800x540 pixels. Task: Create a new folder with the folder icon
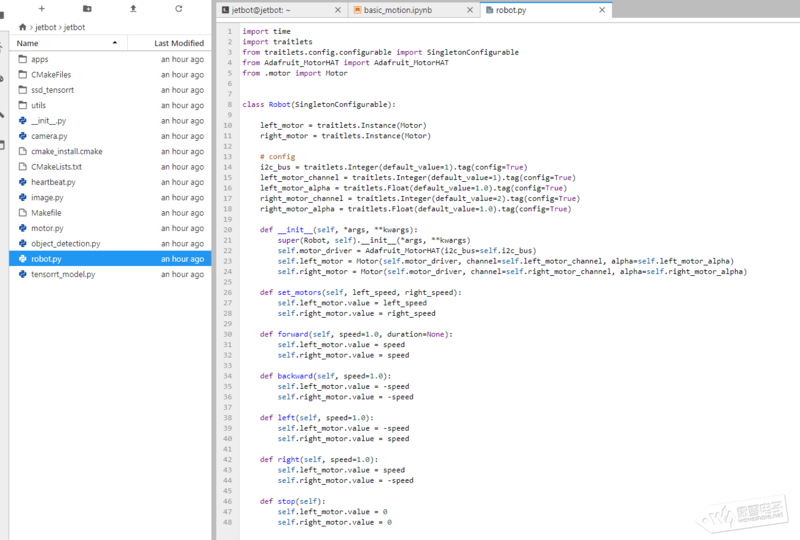coord(87,9)
